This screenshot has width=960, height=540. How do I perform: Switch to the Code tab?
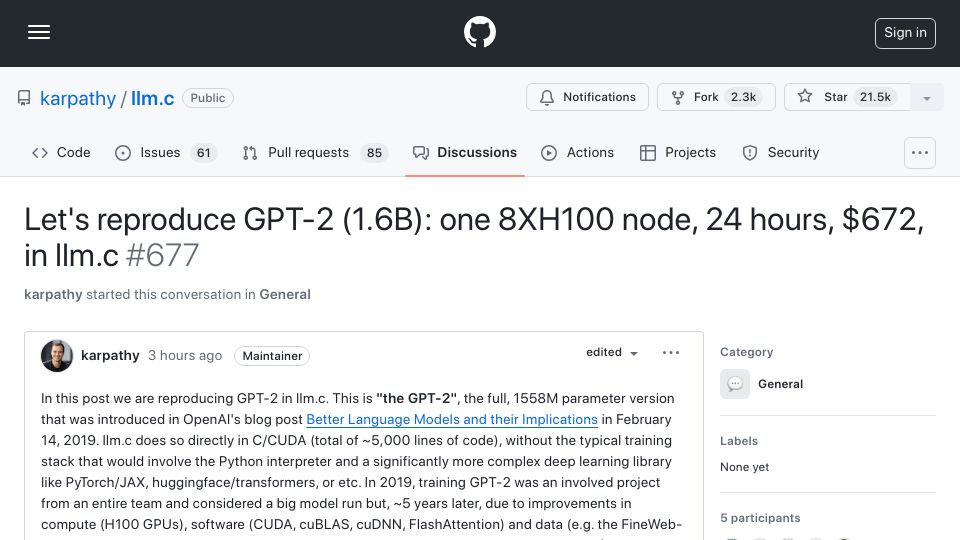61,152
